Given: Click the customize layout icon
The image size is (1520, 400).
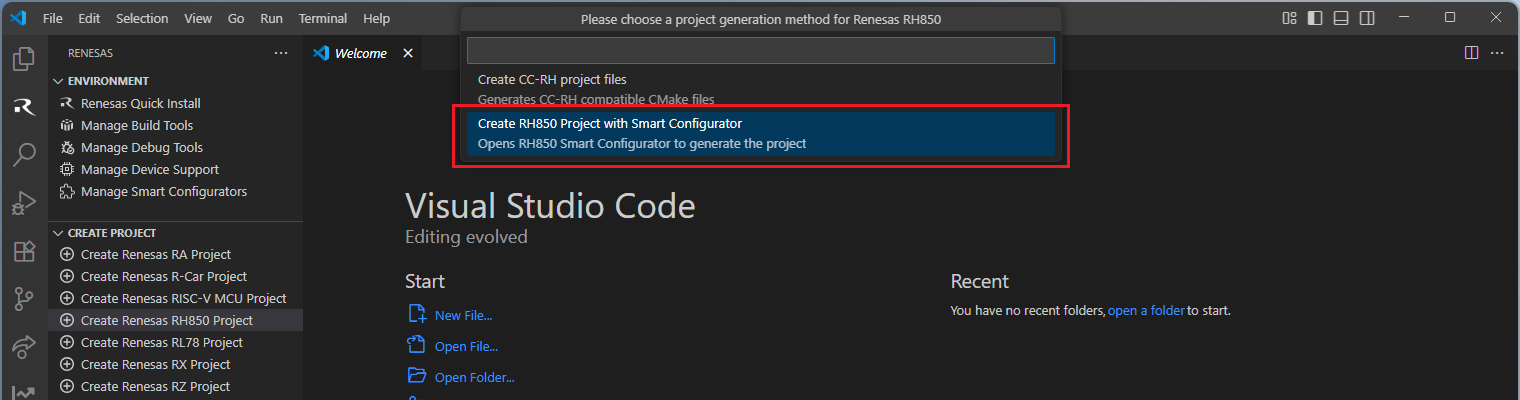Looking at the screenshot, I should tap(1290, 18).
